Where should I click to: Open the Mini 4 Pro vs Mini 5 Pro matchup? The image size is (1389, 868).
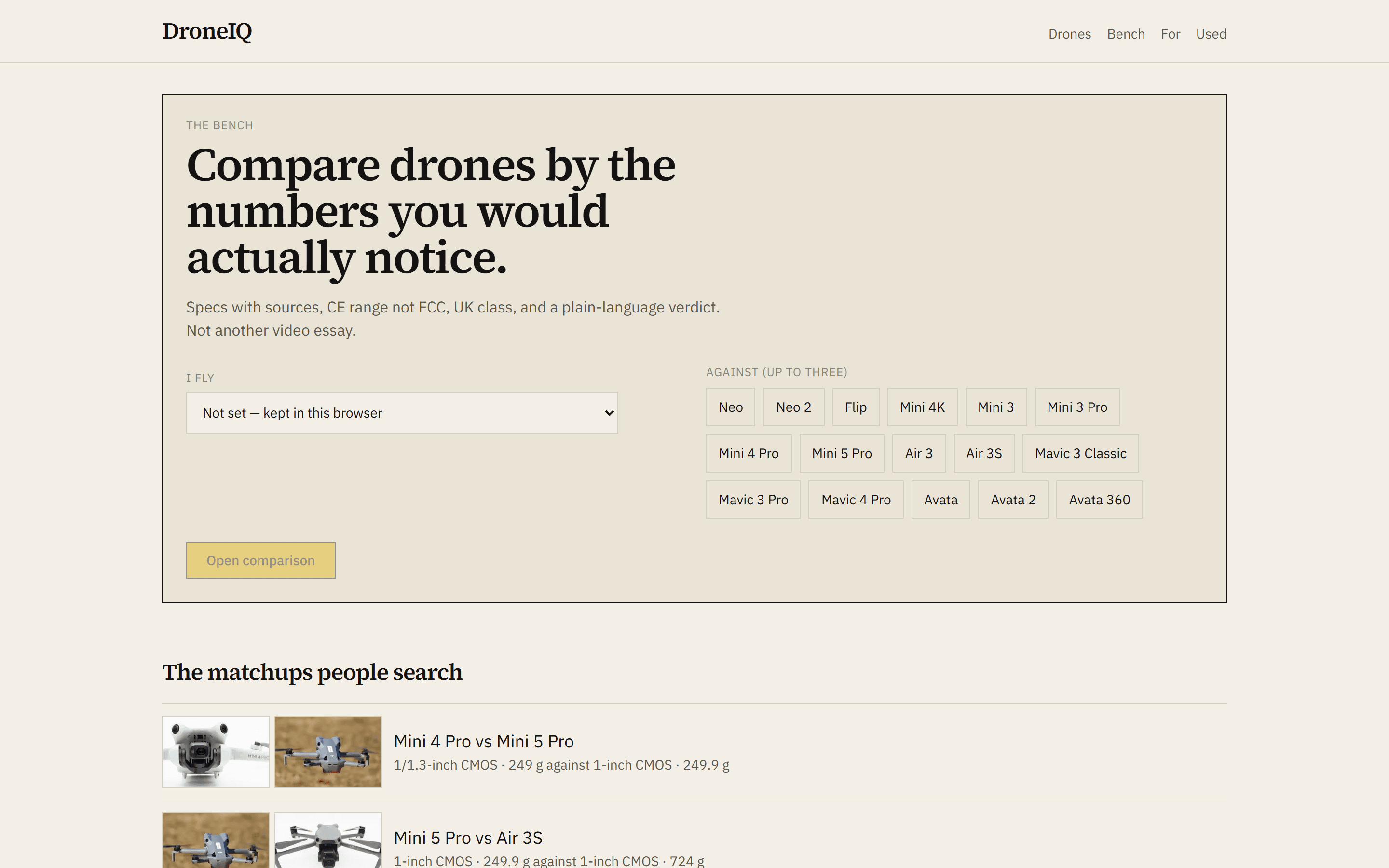694,751
